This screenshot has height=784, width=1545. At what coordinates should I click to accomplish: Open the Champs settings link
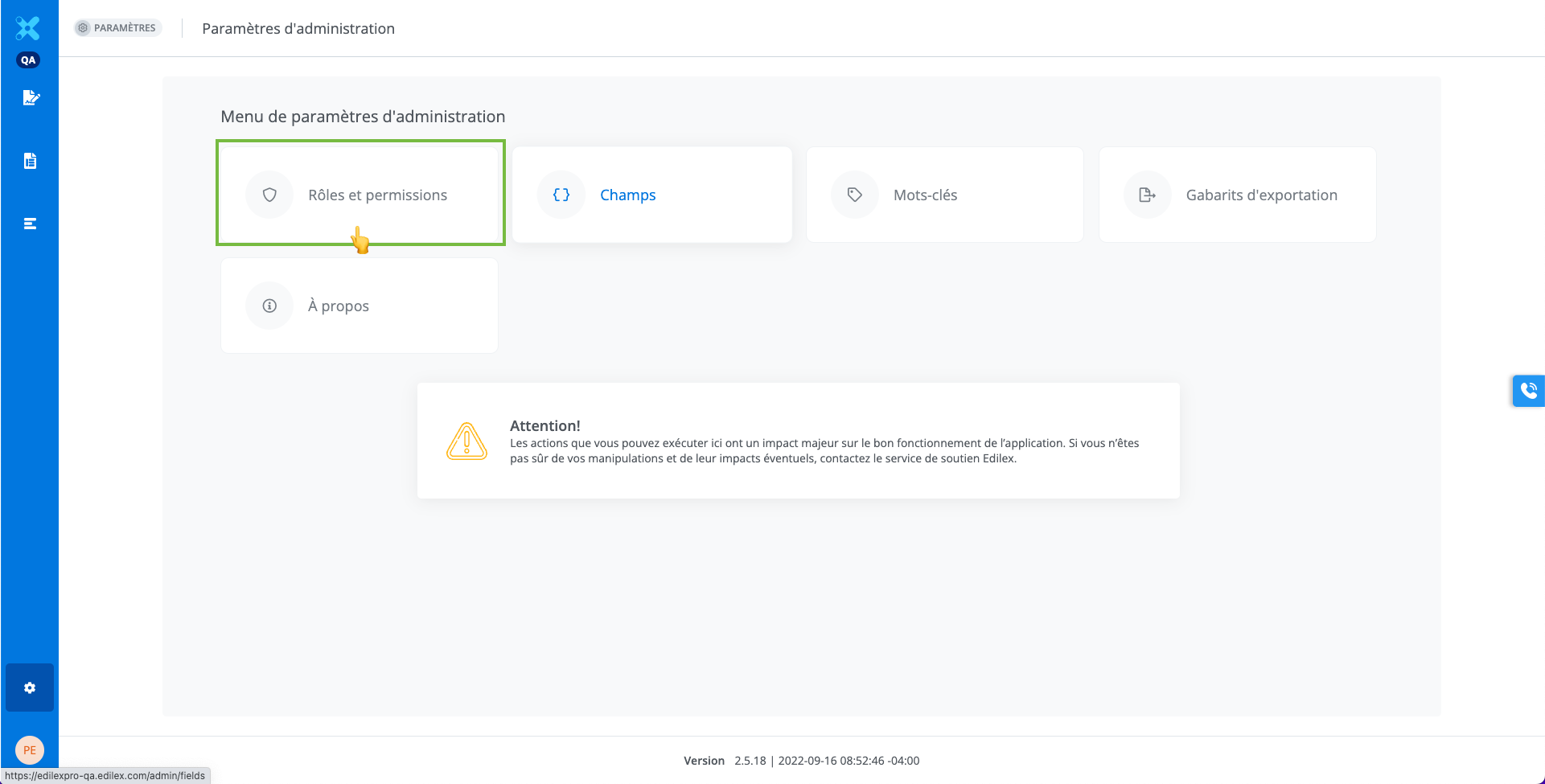tap(627, 195)
